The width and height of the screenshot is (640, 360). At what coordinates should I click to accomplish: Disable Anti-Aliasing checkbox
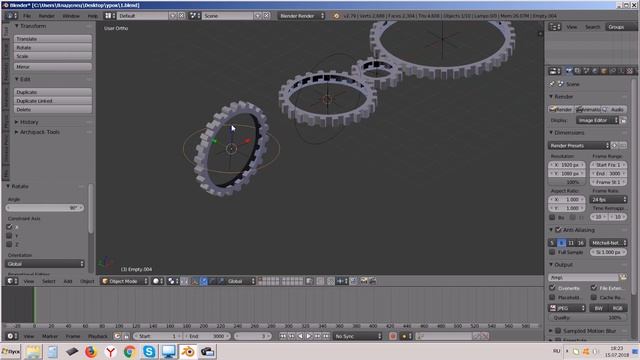[x=558, y=230]
